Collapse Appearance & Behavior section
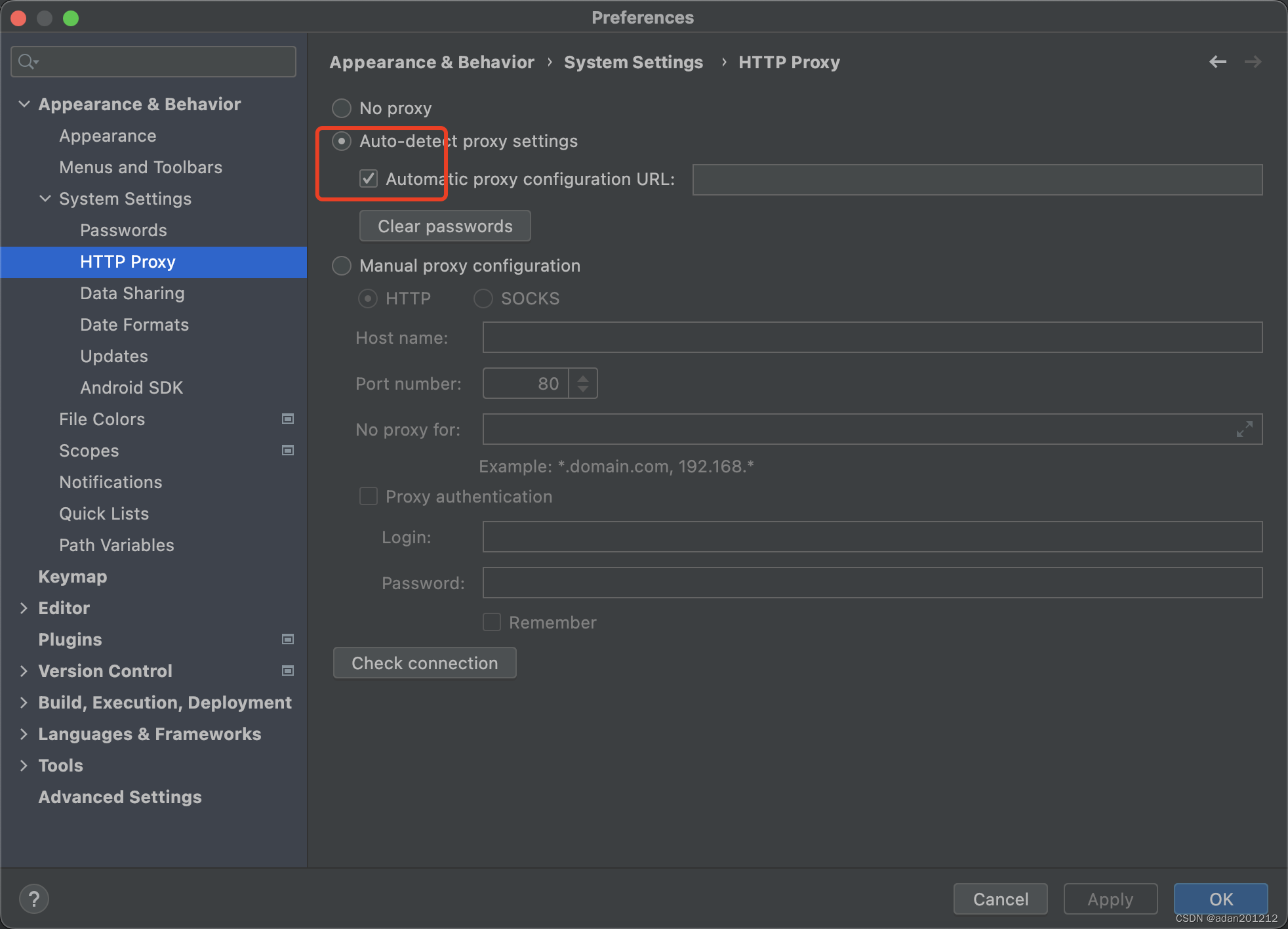The width and height of the screenshot is (1288, 929). [x=24, y=104]
